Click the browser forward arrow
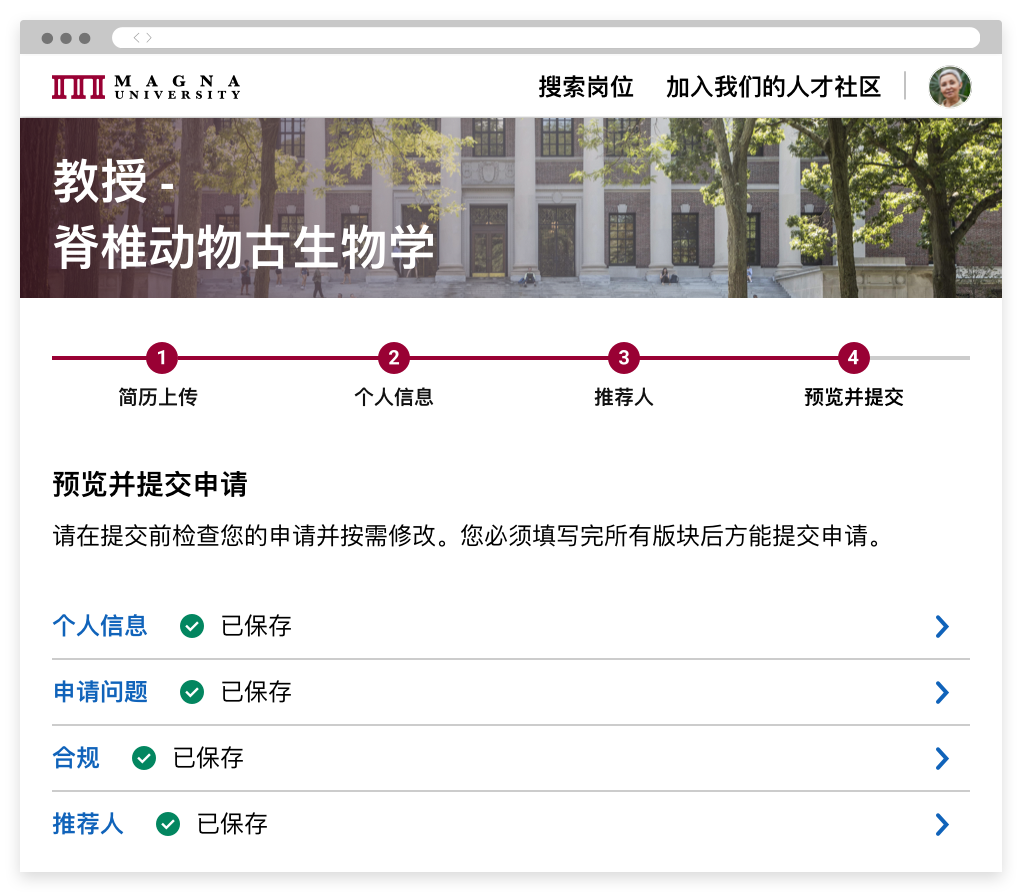The height and width of the screenshot is (892, 1022). pyautogui.click(x=149, y=38)
